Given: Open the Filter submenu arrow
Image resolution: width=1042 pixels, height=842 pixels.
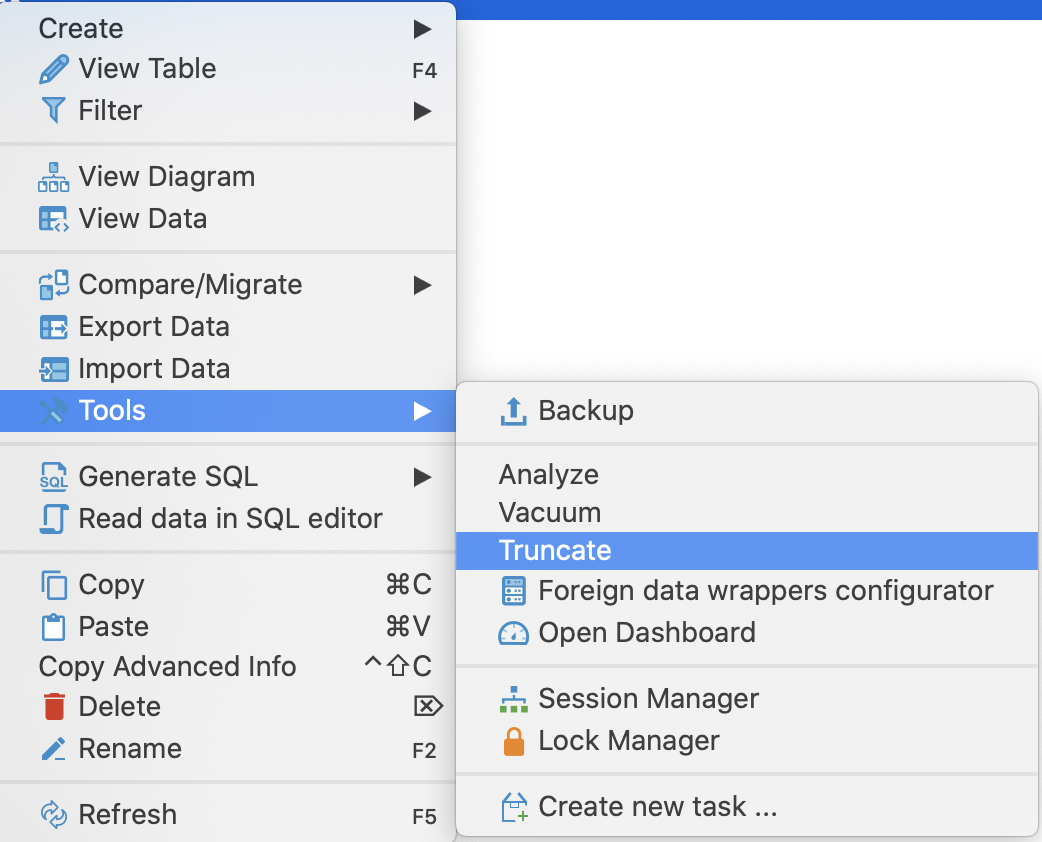Looking at the screenshot, I should [x=423, y=110].
